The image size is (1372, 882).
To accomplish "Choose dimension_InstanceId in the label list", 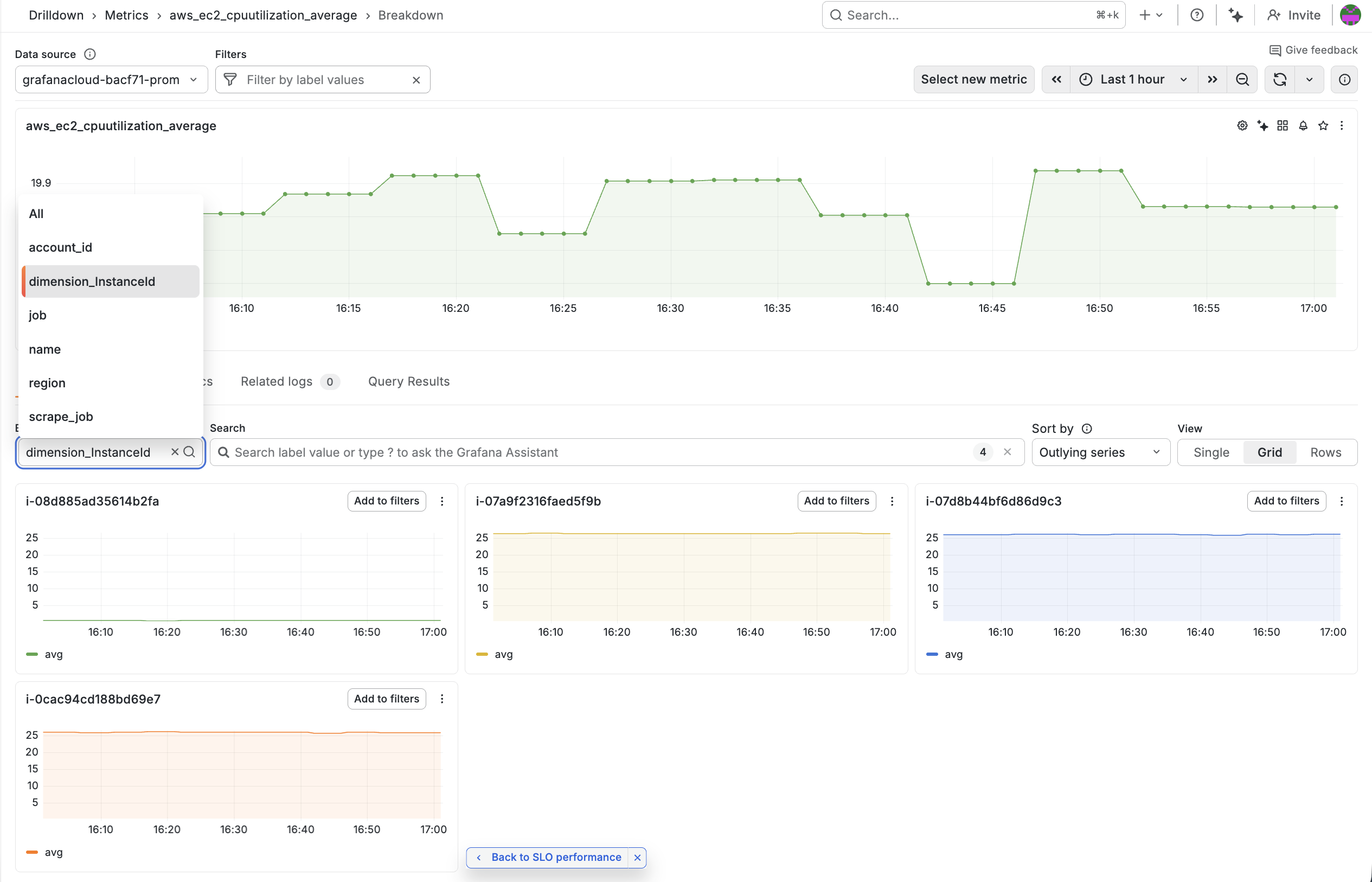I will [111, 281].
